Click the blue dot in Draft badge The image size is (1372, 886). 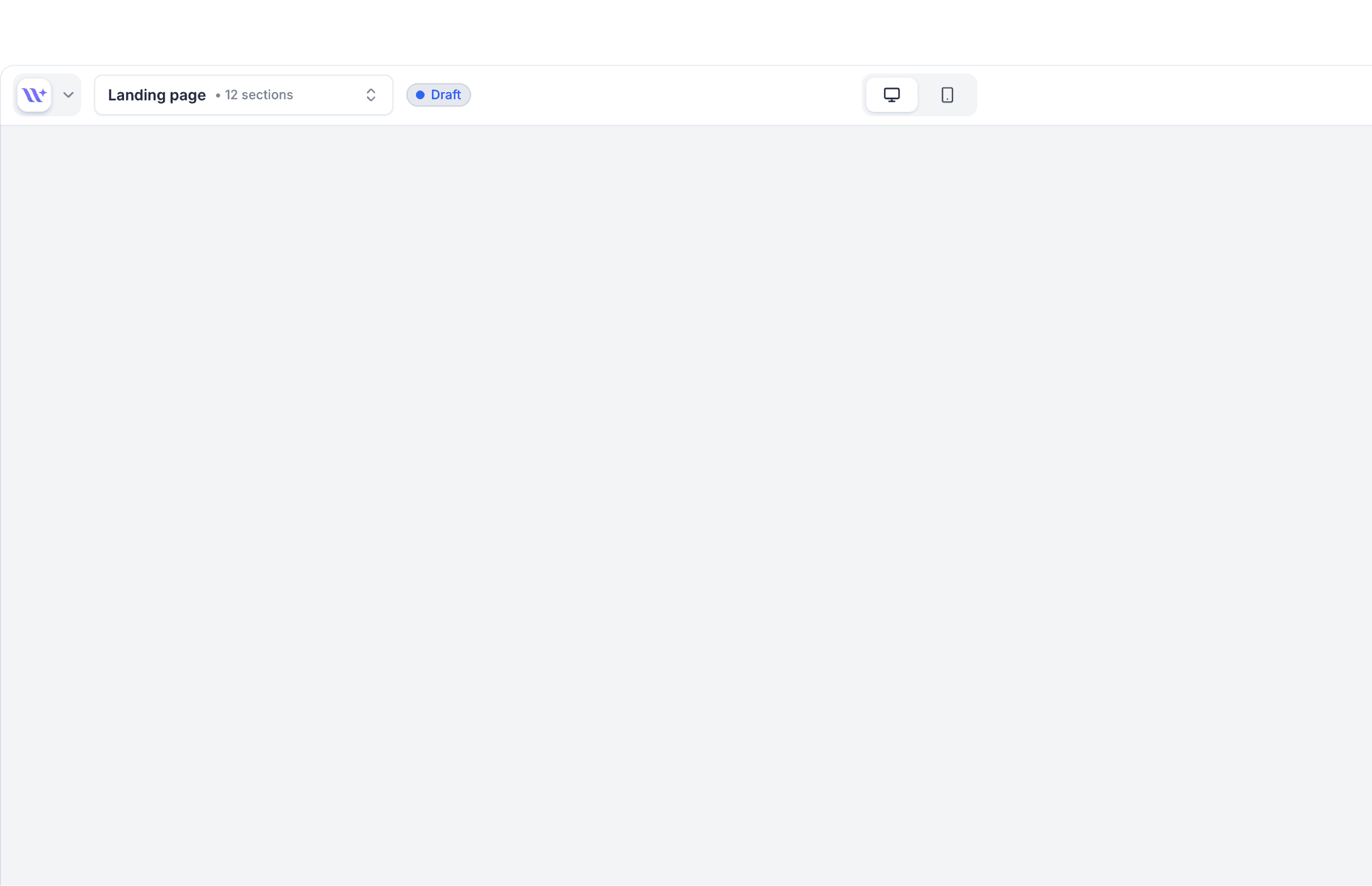[420, 95]
